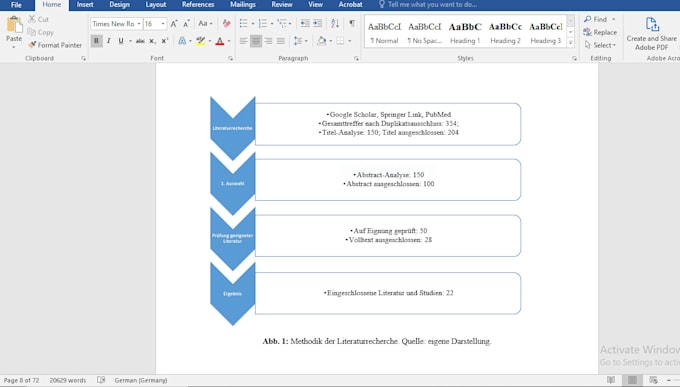Viewport: 680px width, 387px height.
Task: Open font color dropdown arrow
Action: pos(229,41)
